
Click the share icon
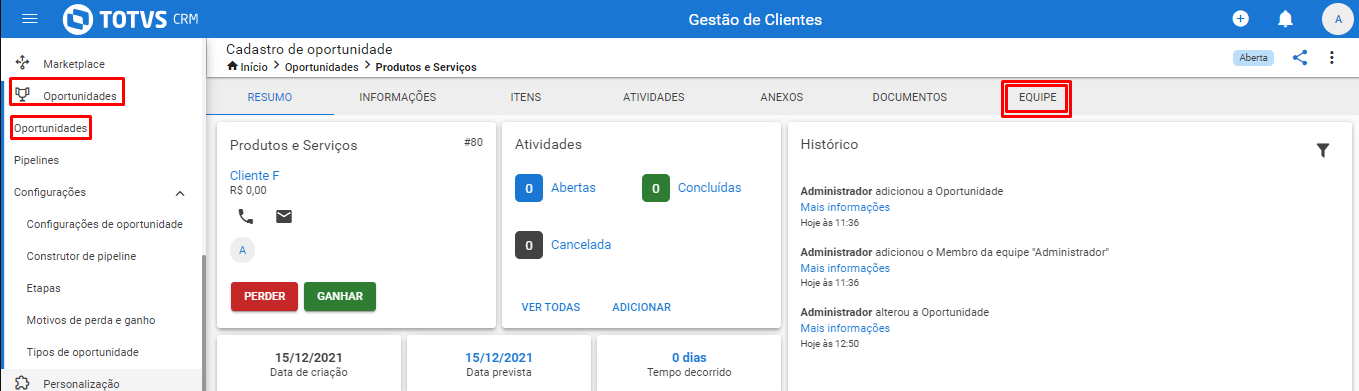[x=1300, y=57]
